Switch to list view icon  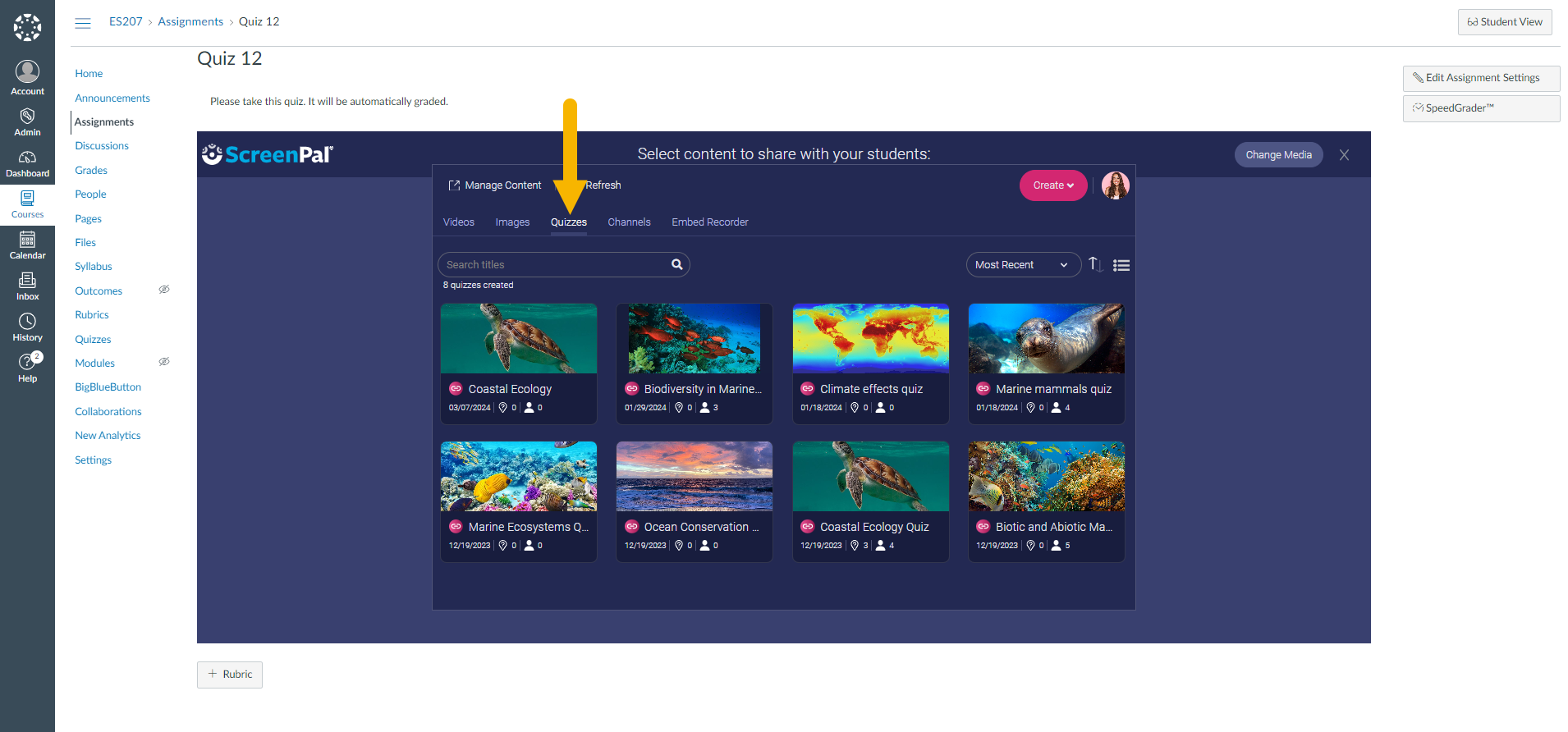click(x=1121, y=265)
